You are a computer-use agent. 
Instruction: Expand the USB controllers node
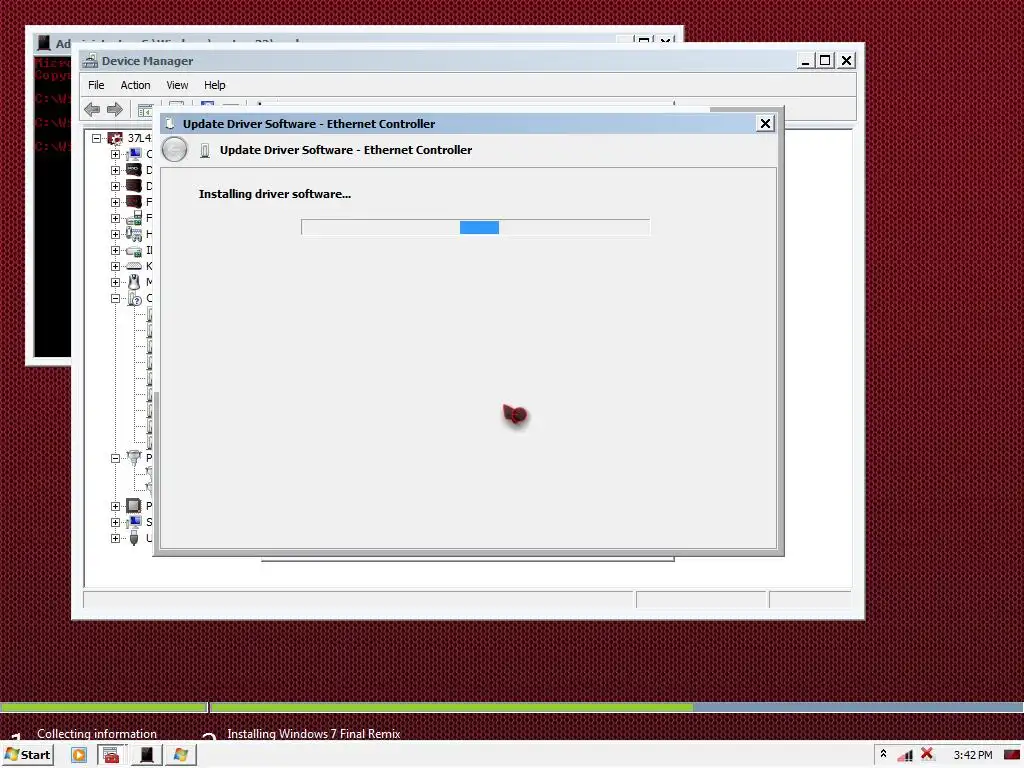116,538
